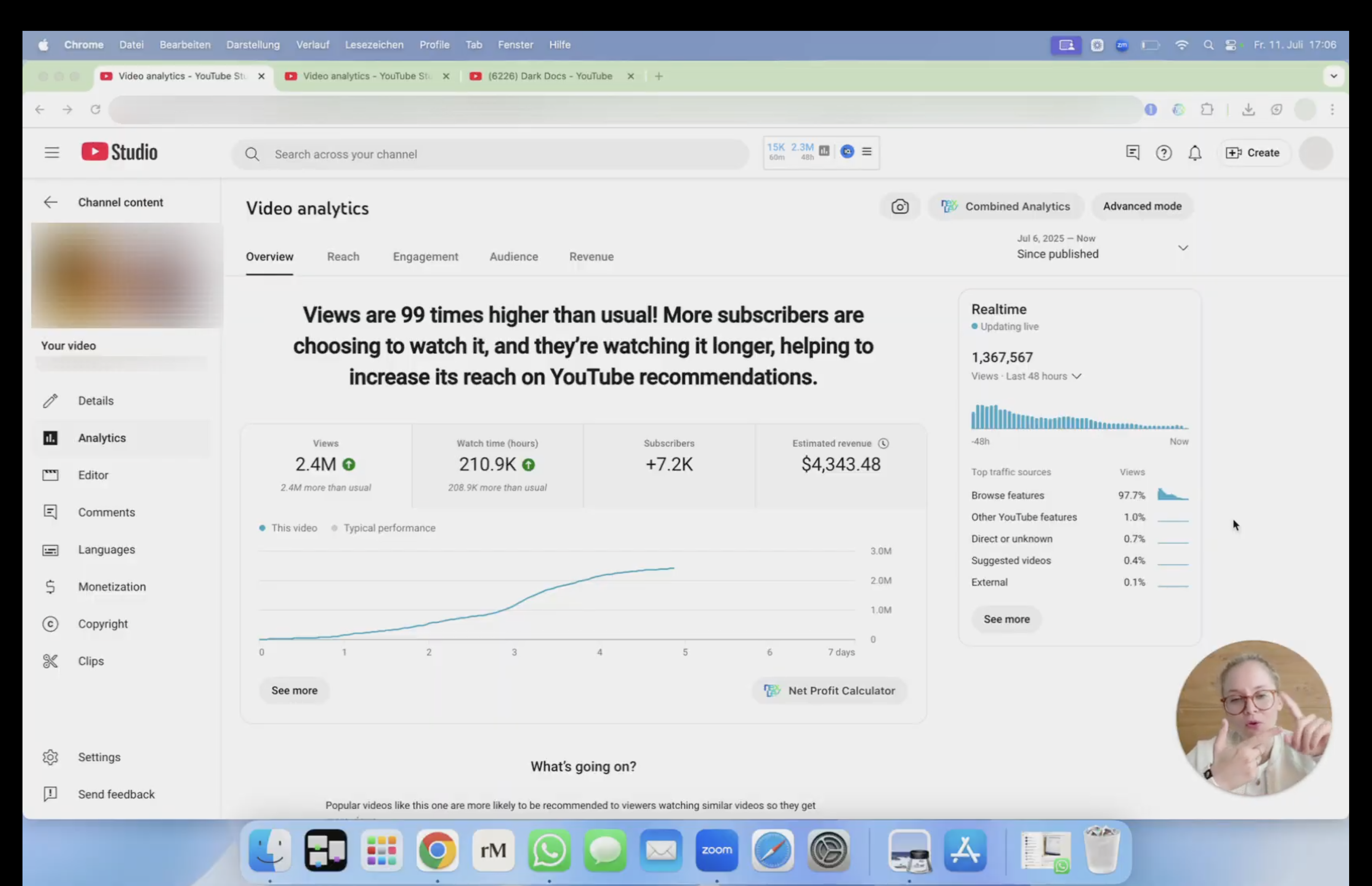Image resolution: width=1372 pixels, height=886 pixels.
Task: Open the notifications bell
Action: [x=1195, y=153]
